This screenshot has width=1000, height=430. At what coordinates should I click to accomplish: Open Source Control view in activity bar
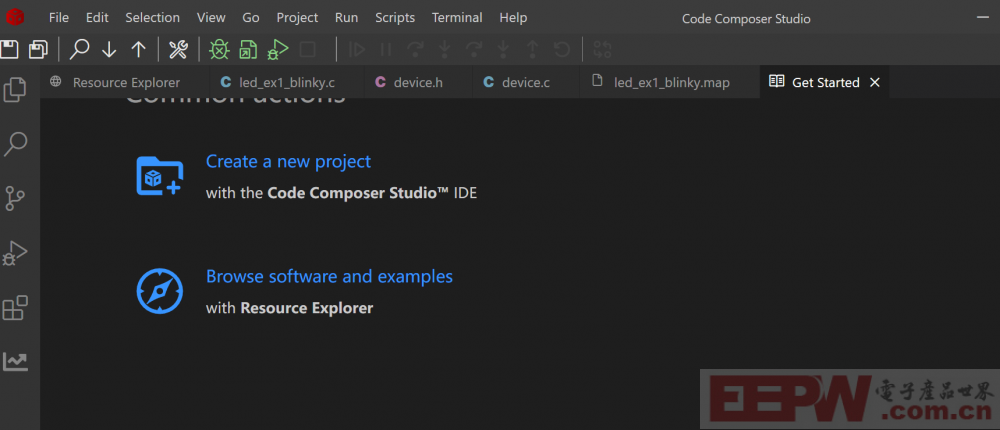(x=15, y=198)
